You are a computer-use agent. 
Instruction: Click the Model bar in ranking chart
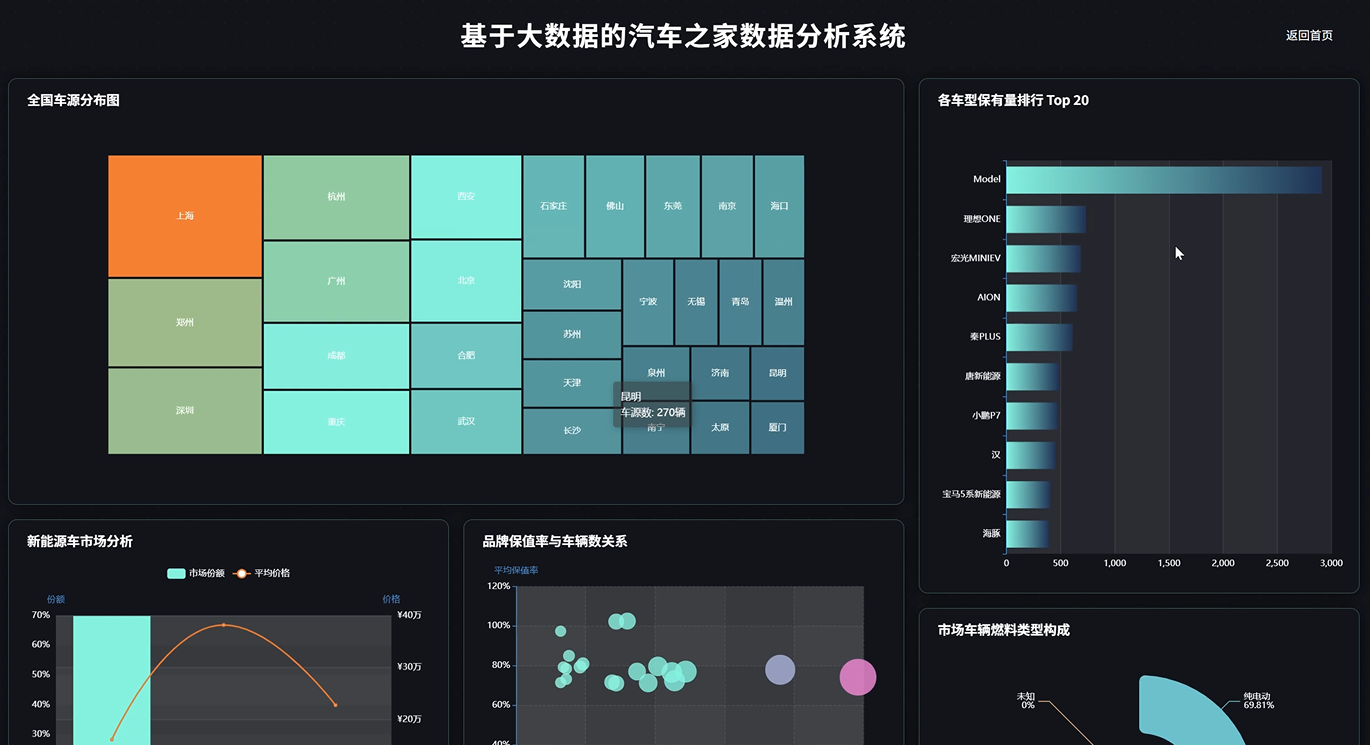[x=1163, y=180]
